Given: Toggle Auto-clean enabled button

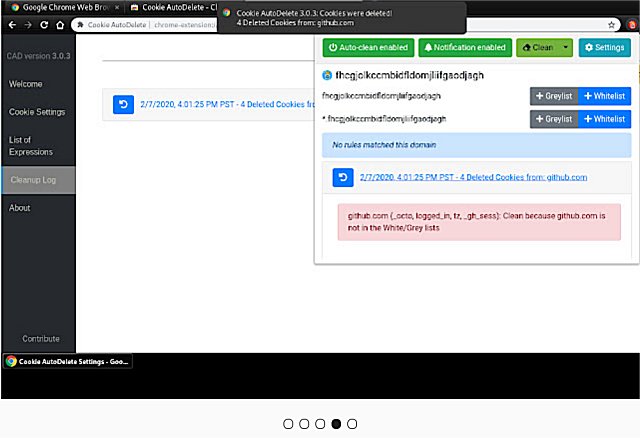Looking at the screenshot, I should click(368, 47).
